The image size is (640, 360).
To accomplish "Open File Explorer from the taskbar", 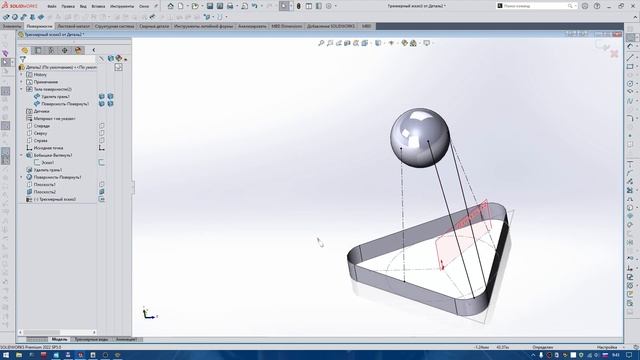I will pos(19,355).
